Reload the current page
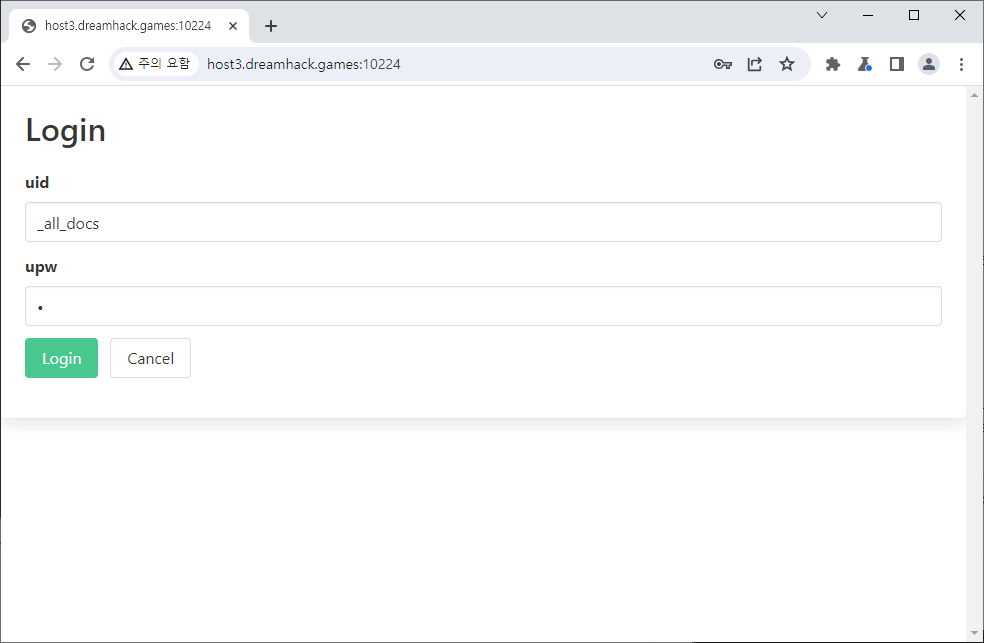 (87, 64)
